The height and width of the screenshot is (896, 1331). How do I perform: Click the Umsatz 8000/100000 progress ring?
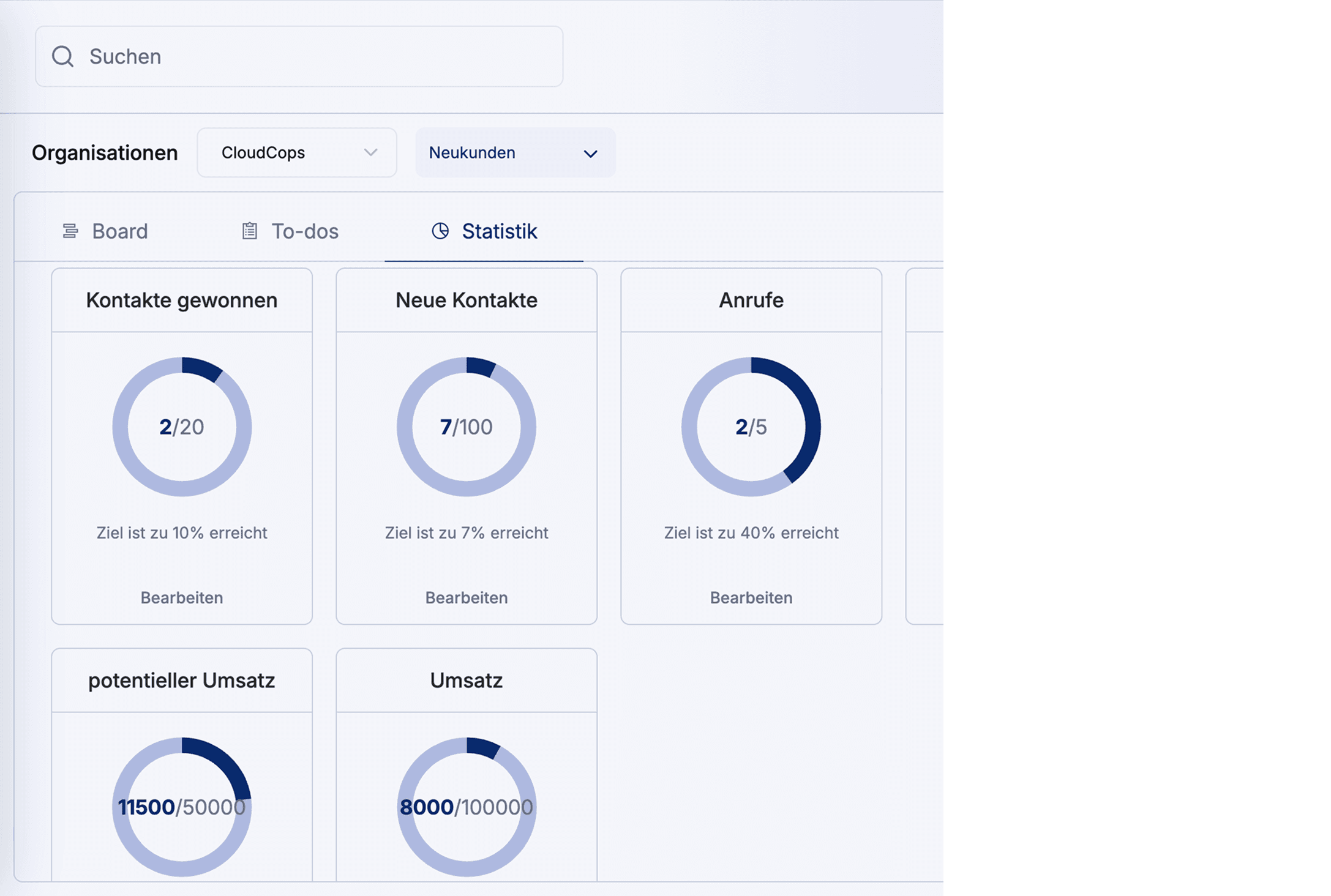[467, 807]
